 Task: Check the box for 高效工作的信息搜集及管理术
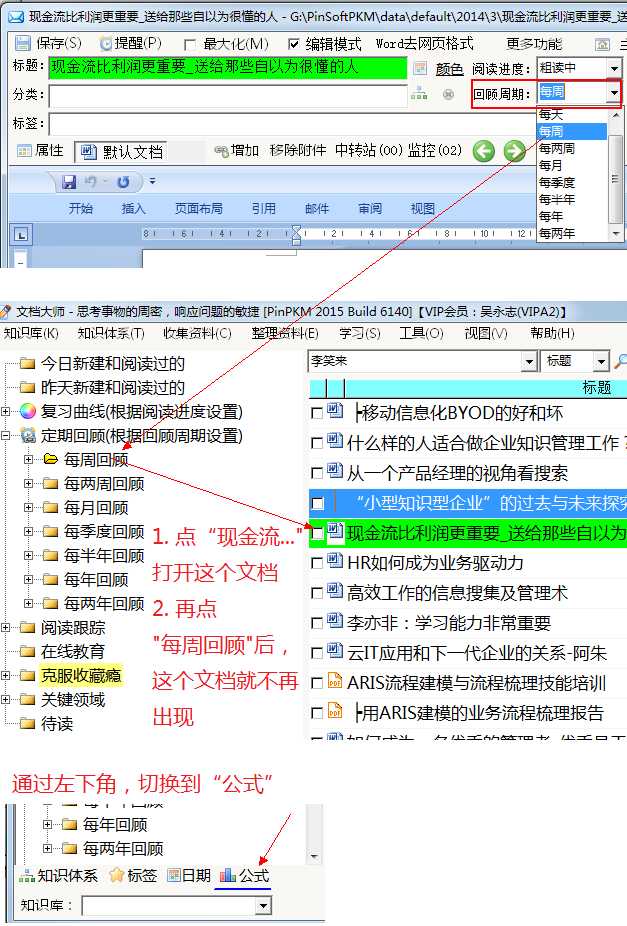[317, 593]
